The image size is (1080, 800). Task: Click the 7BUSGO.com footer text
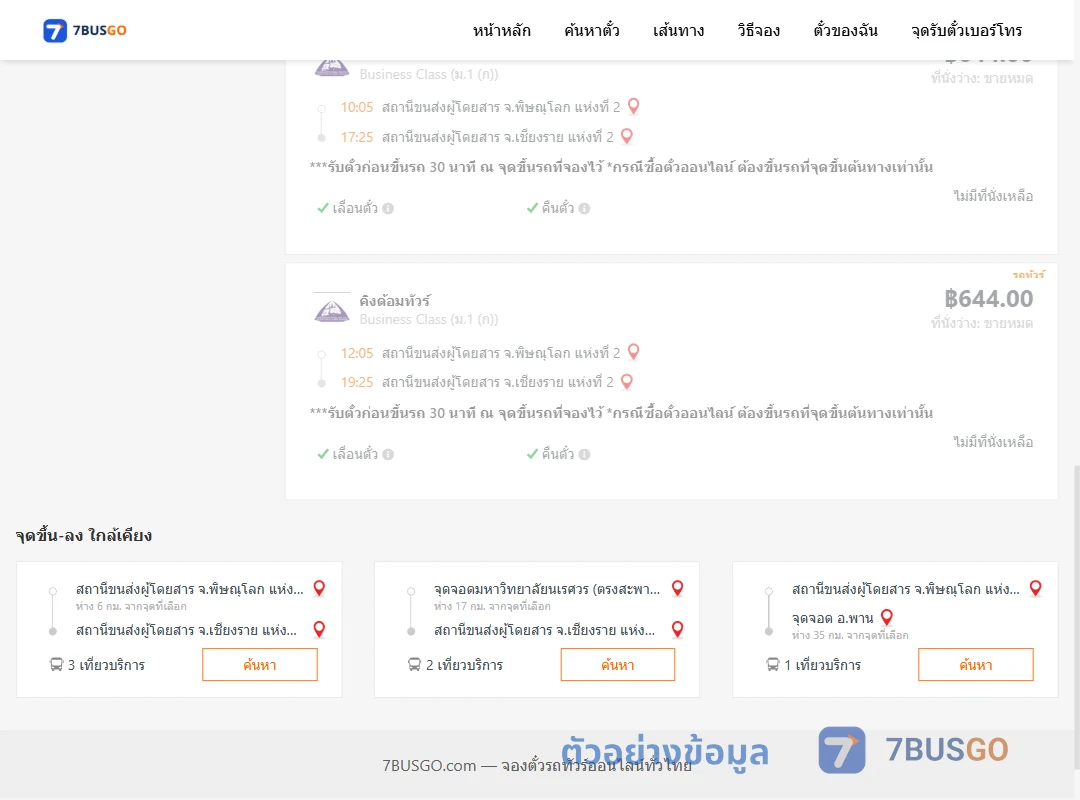click(x=537, y=766)
